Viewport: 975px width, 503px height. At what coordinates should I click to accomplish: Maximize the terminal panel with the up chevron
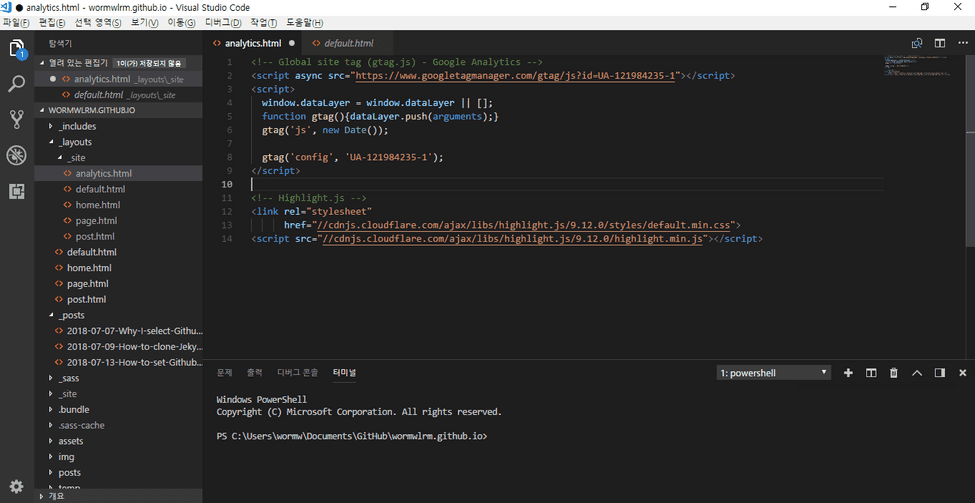[x=917, y=373]
